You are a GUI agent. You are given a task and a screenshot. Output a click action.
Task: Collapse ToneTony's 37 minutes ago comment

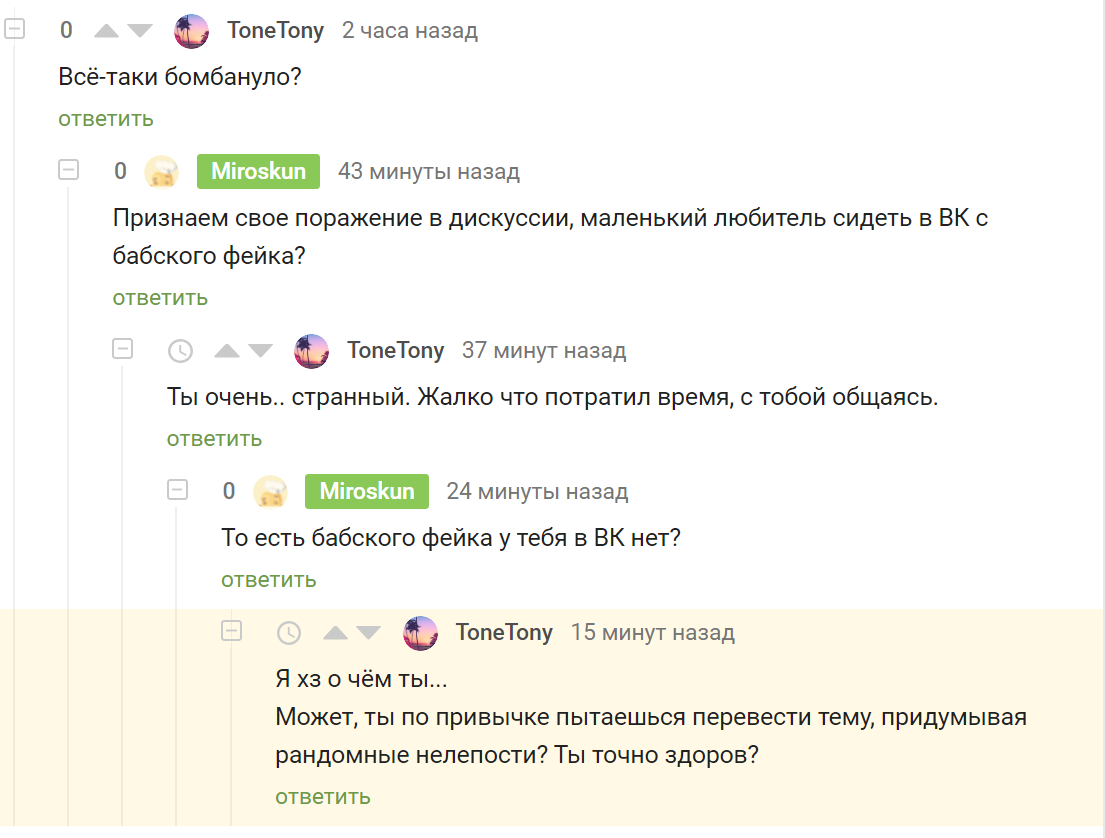coord(122,349)
